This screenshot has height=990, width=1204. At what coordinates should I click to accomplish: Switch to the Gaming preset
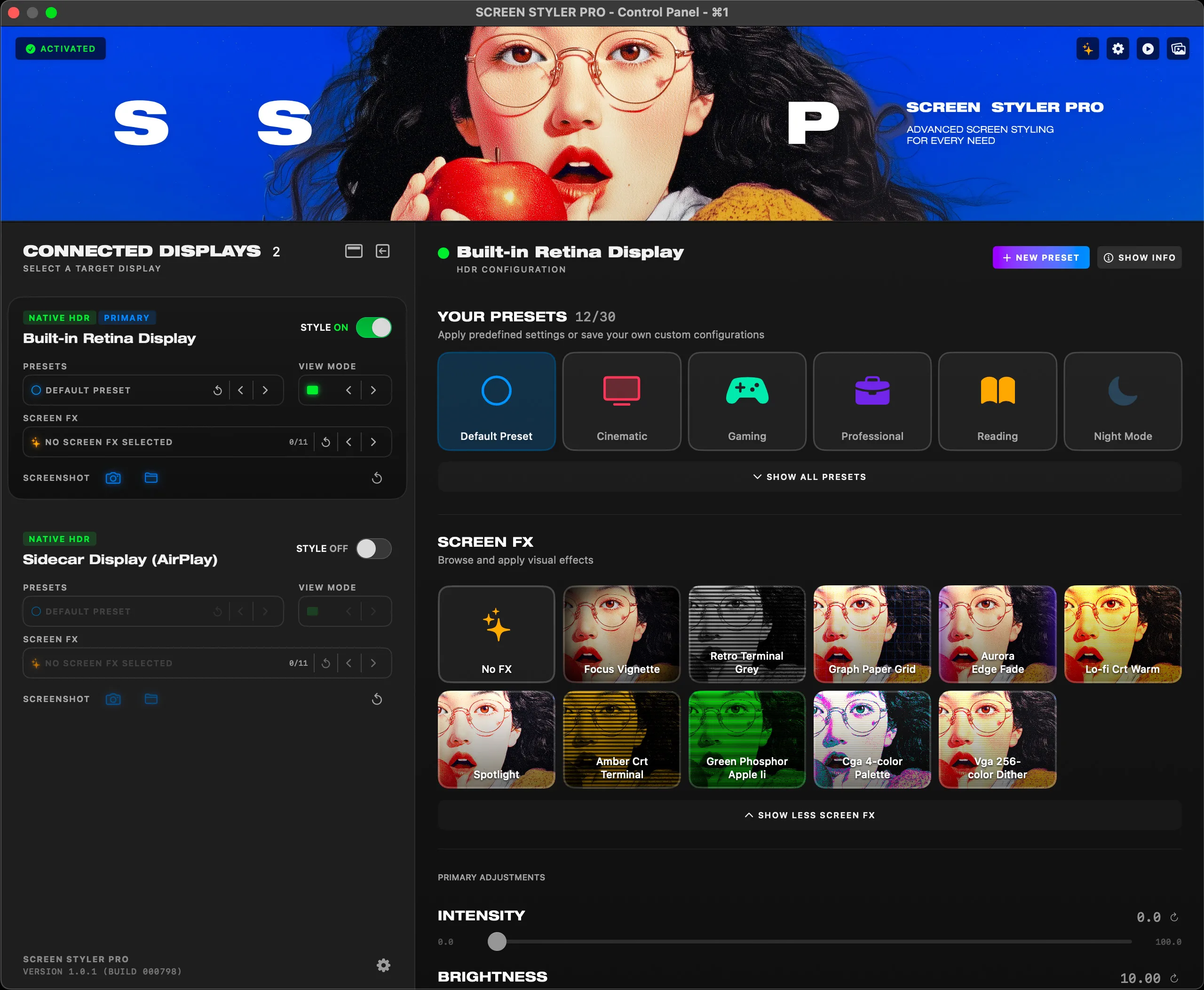(747, 401)
